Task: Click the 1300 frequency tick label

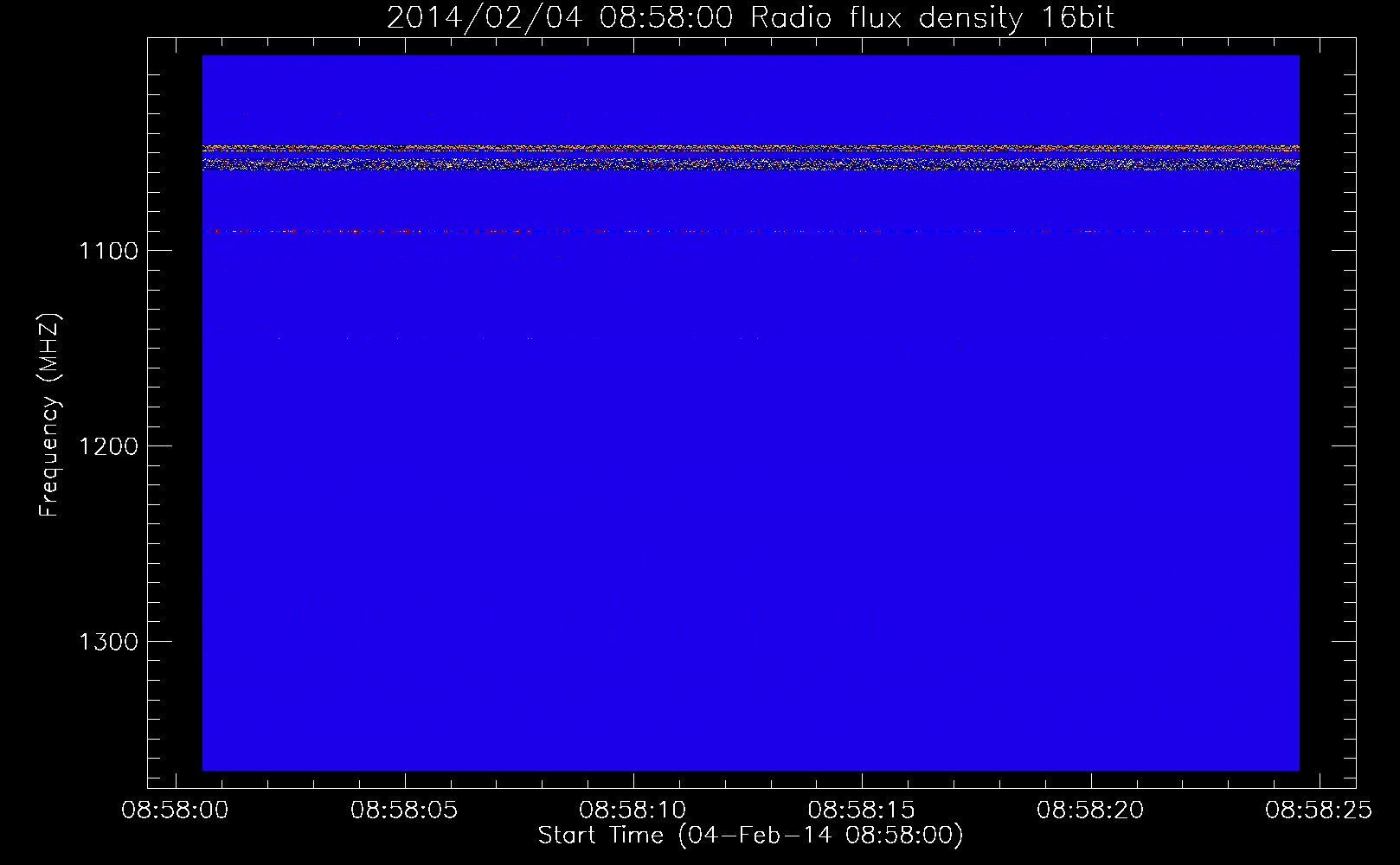Action: tap(108, 642)
